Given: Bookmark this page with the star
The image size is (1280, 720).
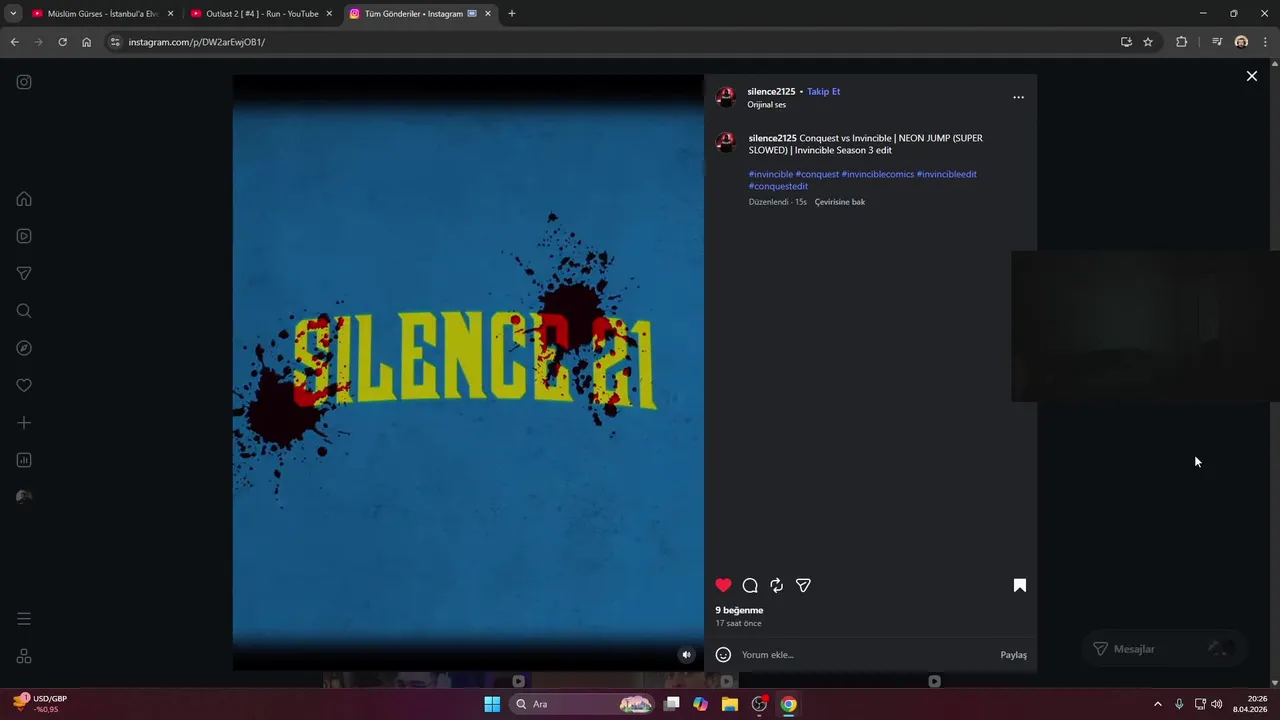Looking at the screenshot, I should 1148,42.
